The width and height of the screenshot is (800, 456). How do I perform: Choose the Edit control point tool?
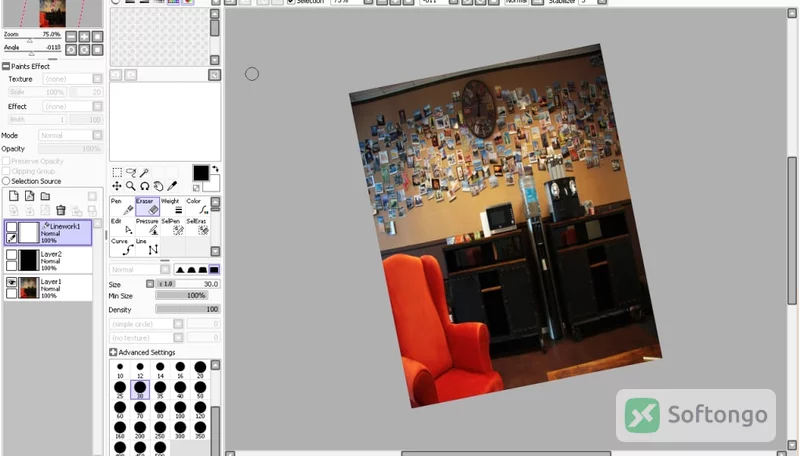[122, 227]
